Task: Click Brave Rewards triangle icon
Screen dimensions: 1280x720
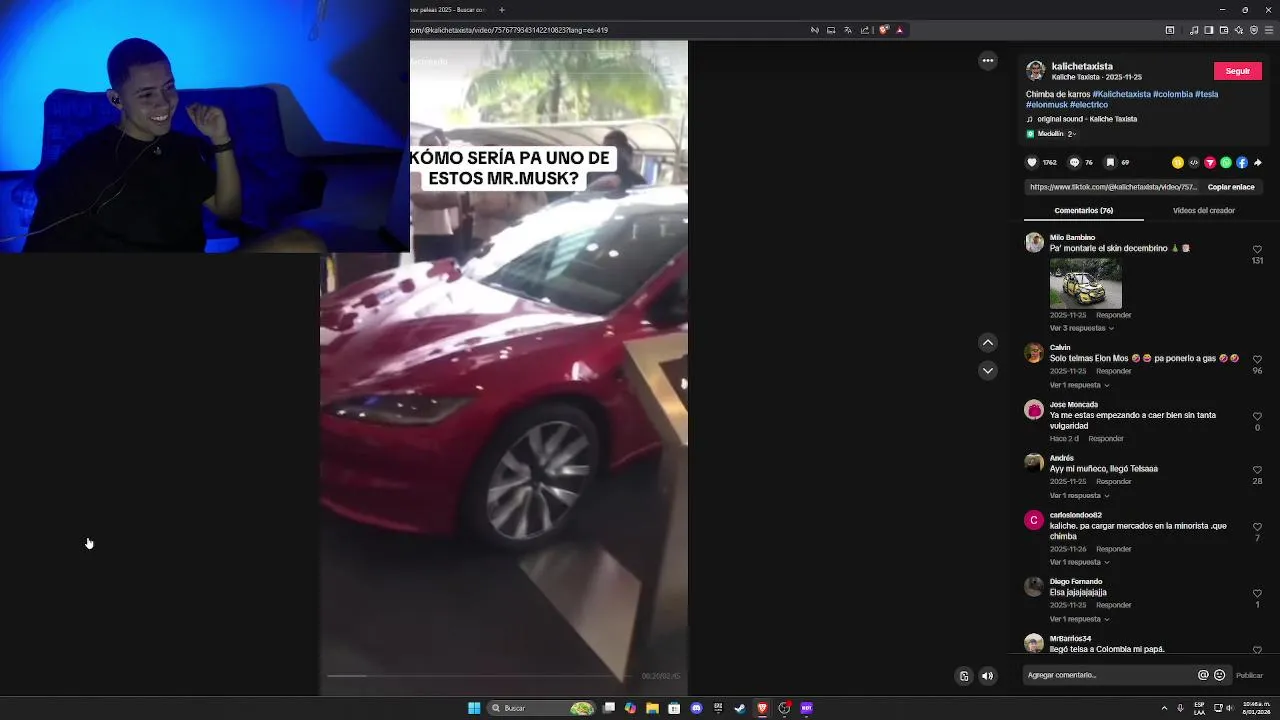Action: (899, 30)
